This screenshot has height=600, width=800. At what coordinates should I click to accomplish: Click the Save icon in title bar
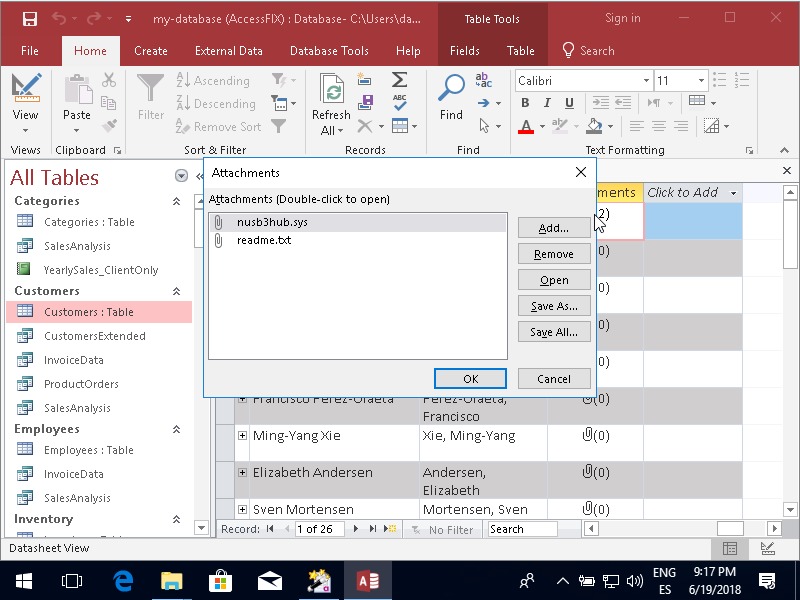29,19
